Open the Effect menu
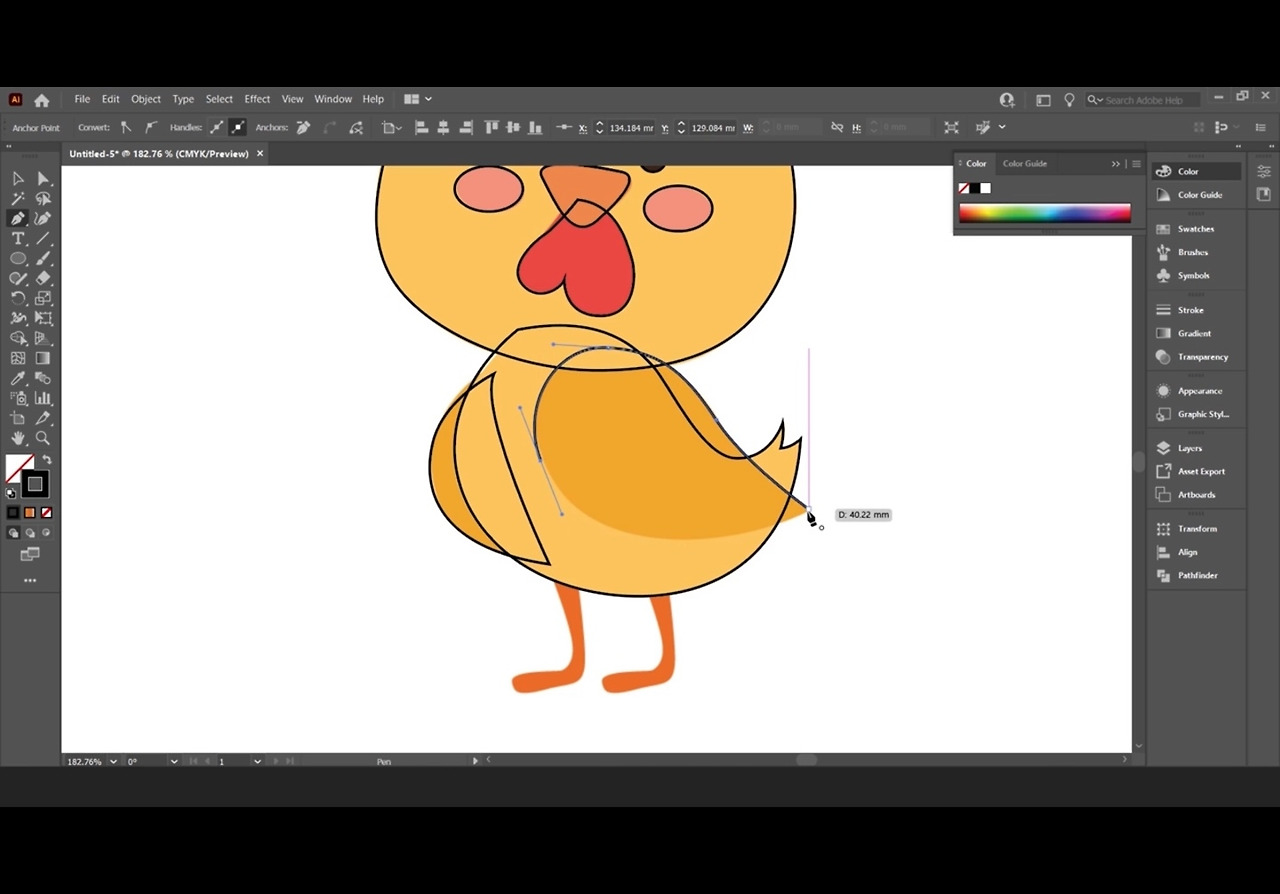The height and width of the screenshot is (894, 1280). [x=257, y=99]
